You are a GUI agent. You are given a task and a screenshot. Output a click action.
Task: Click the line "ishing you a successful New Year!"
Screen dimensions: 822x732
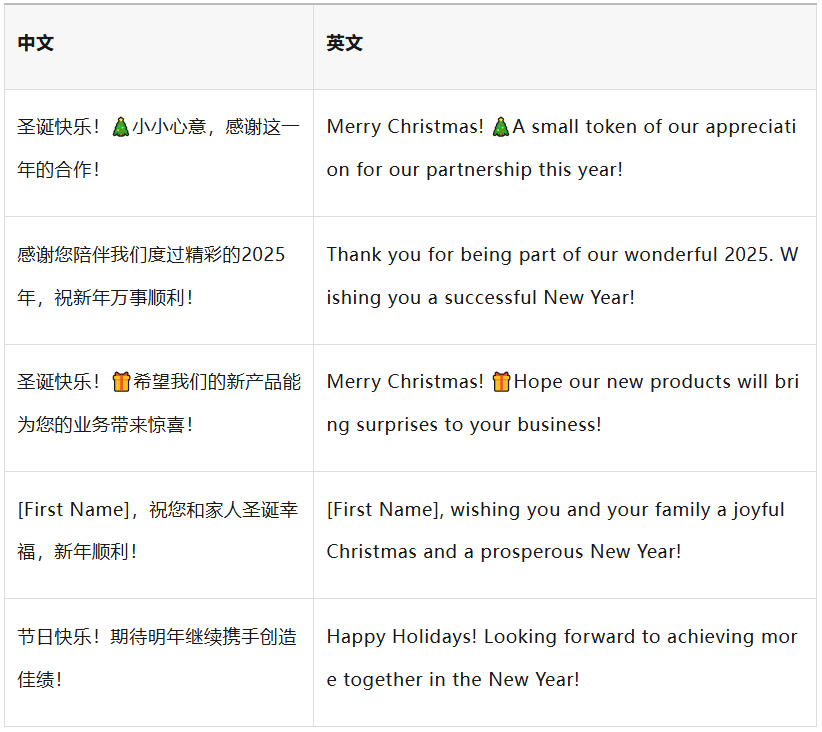(x=480, y=298)
